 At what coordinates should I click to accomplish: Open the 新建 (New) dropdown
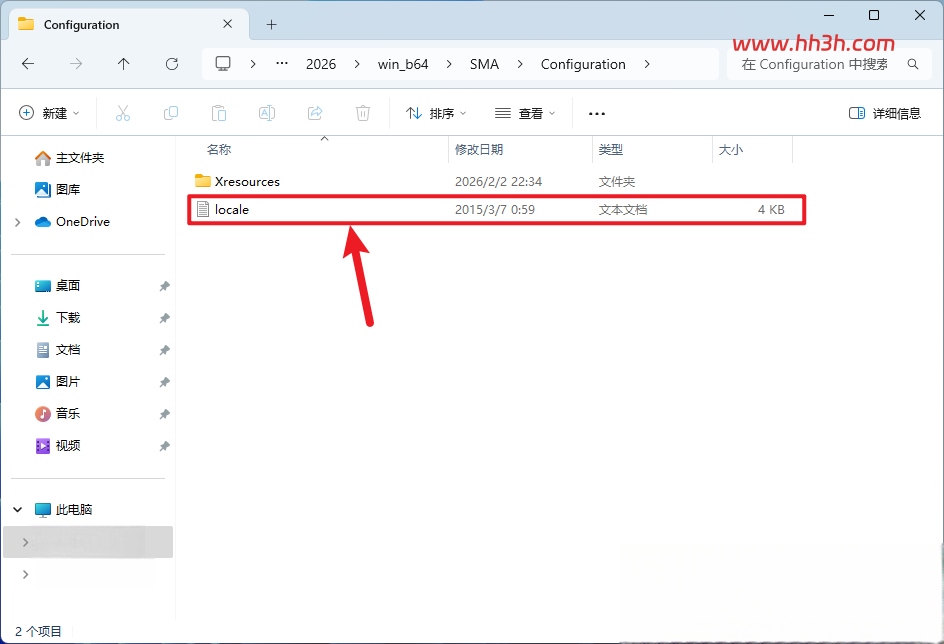click(x=49, y=113)
